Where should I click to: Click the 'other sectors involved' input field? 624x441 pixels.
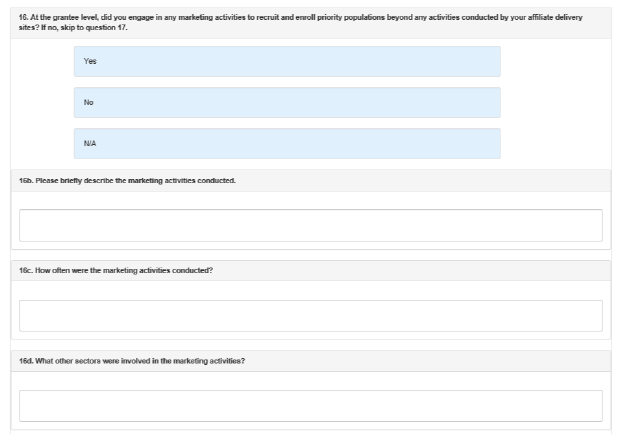coord(311,405)
